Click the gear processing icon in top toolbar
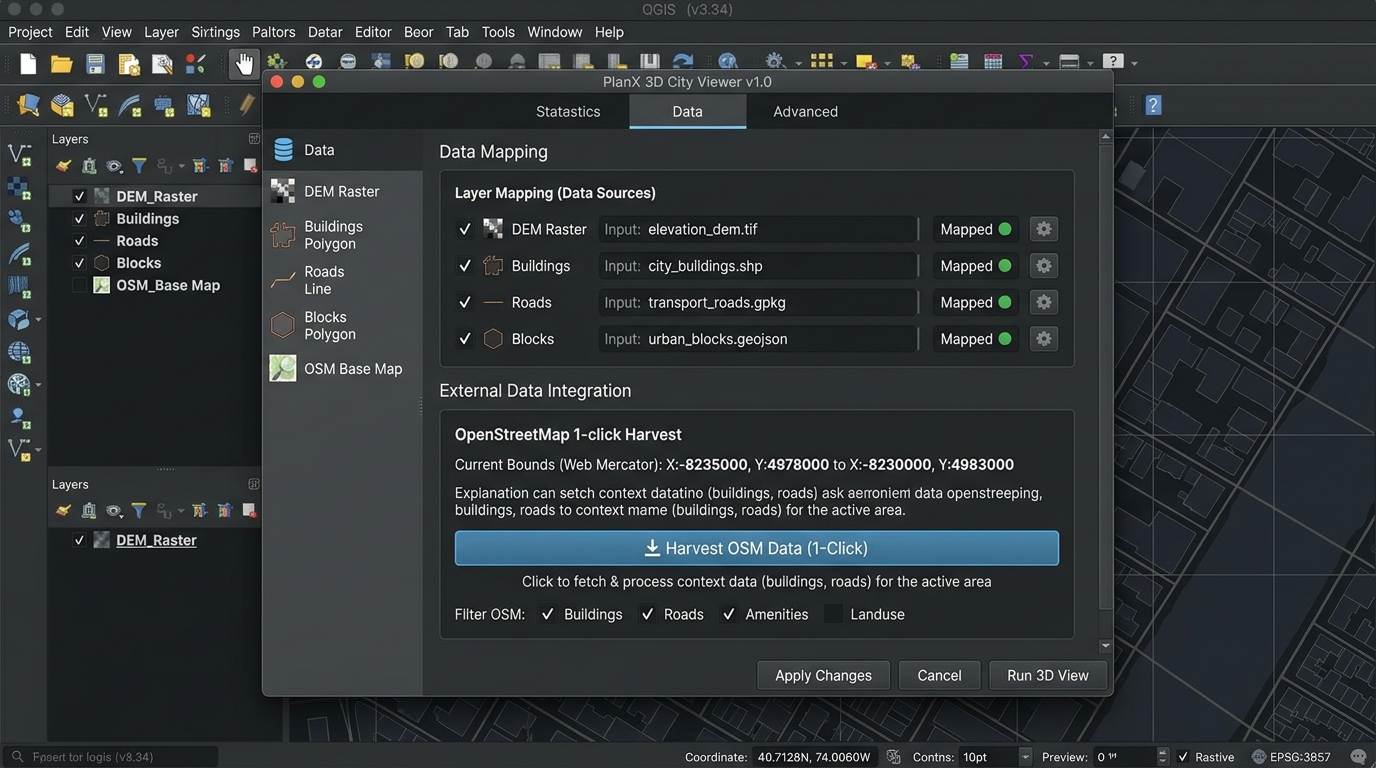The width and height of the screenshot is (1376, 768). pos(773,62)
